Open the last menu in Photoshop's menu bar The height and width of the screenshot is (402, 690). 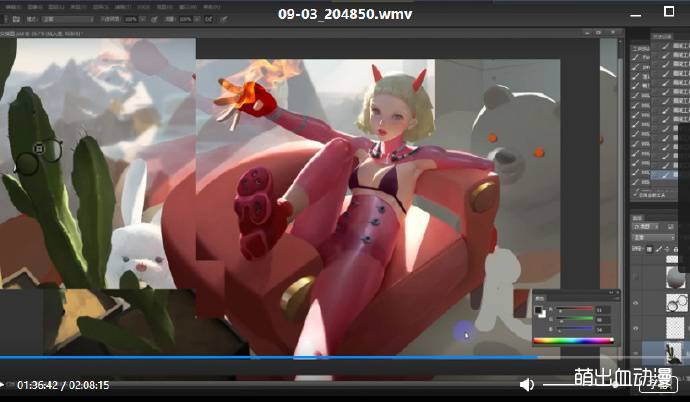pyautogui.click(x=212, y=7)
